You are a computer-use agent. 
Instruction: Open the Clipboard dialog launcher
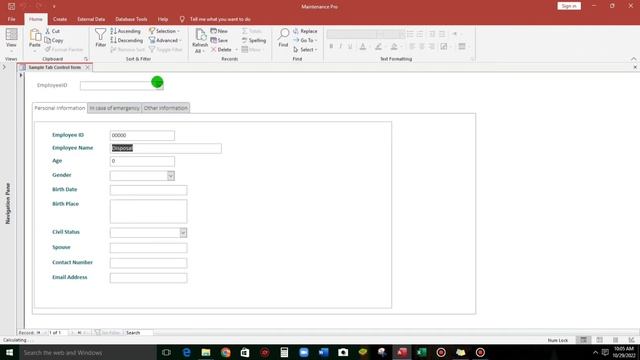pos(86,59)
